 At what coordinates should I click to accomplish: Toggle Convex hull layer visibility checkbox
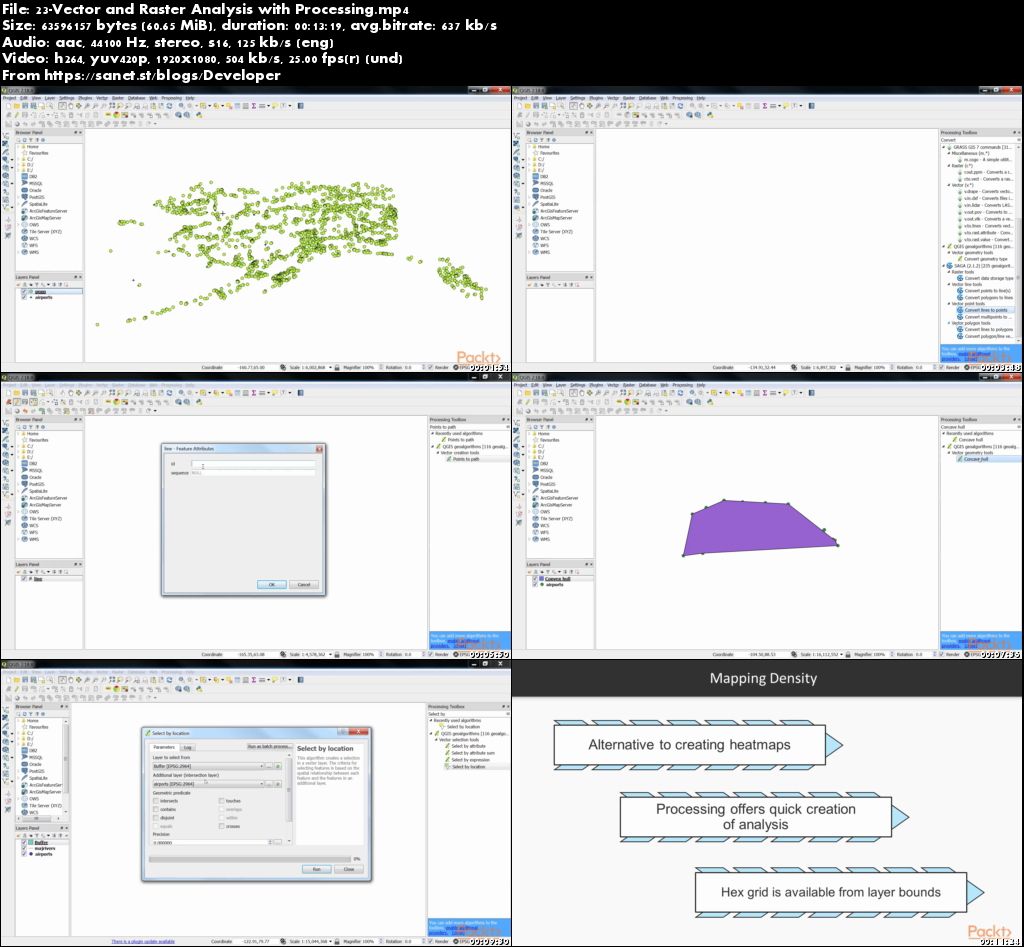(x=535, y=579)
